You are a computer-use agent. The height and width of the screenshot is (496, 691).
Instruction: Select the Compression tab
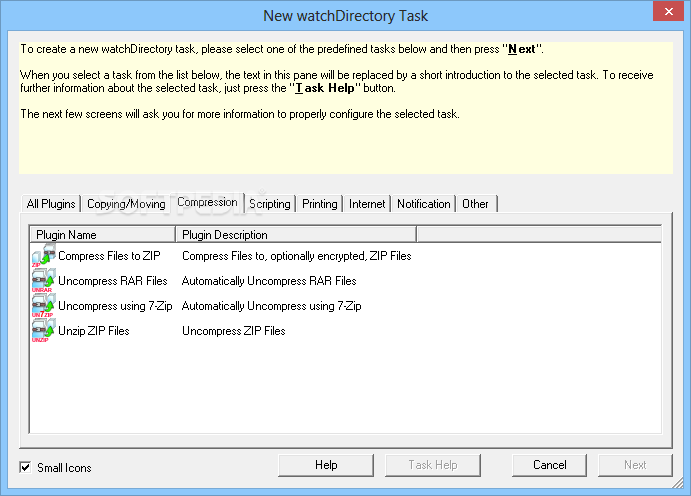tap(207, 202)
